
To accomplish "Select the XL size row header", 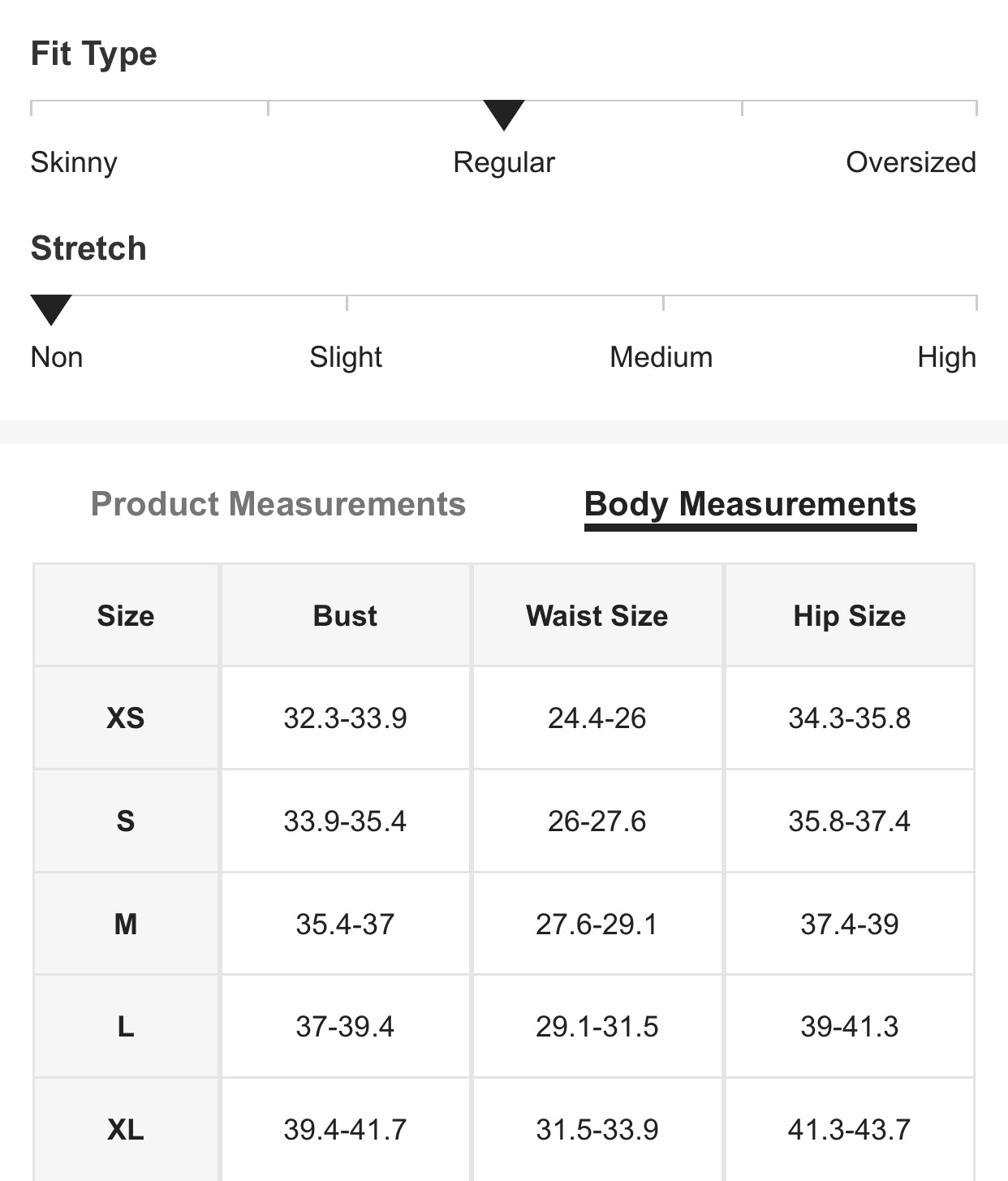I will [x=126, y=1129].
